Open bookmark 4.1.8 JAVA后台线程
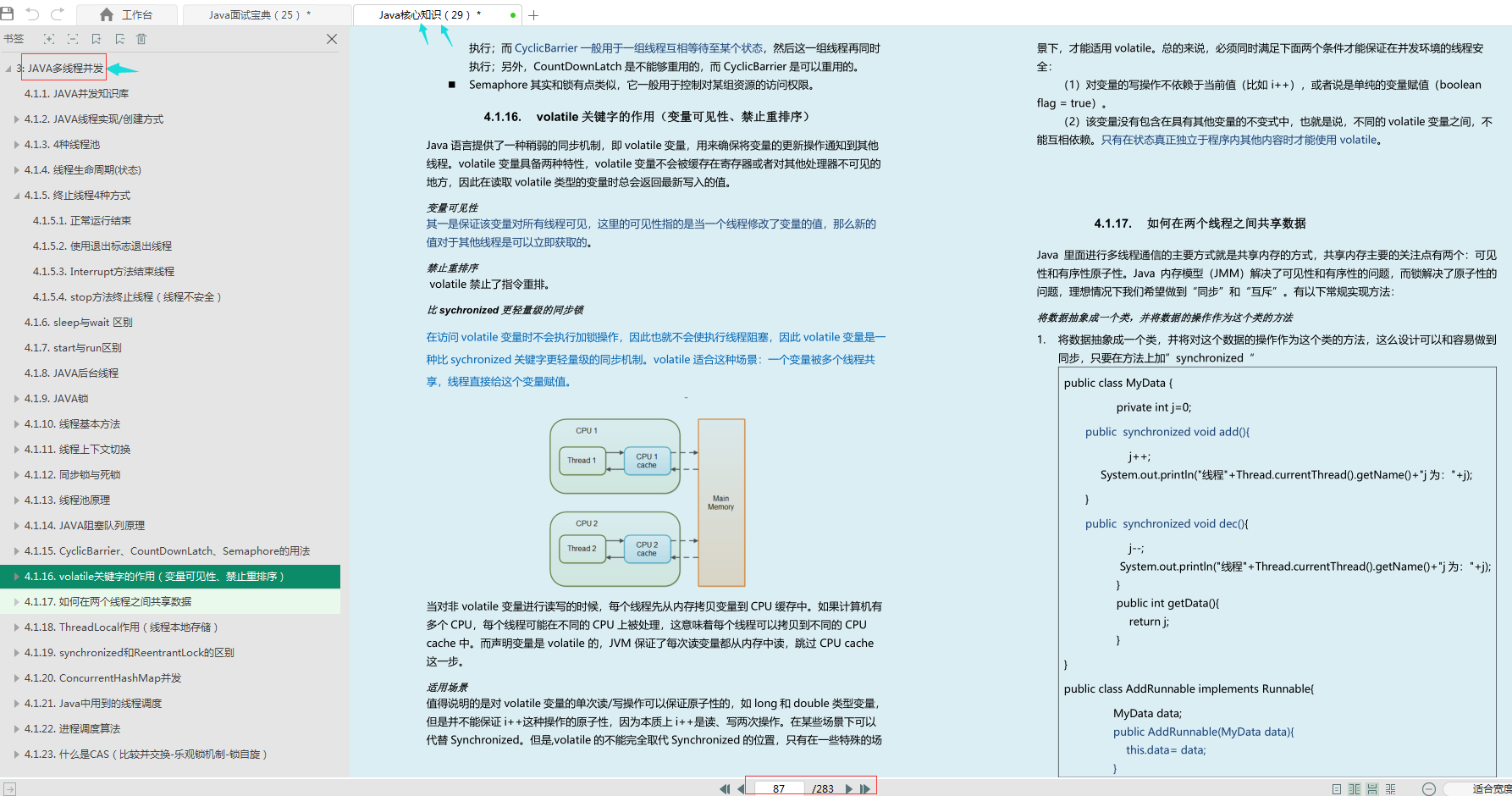The width and height of the screenshot is (1512, 796). click(71, 373)
